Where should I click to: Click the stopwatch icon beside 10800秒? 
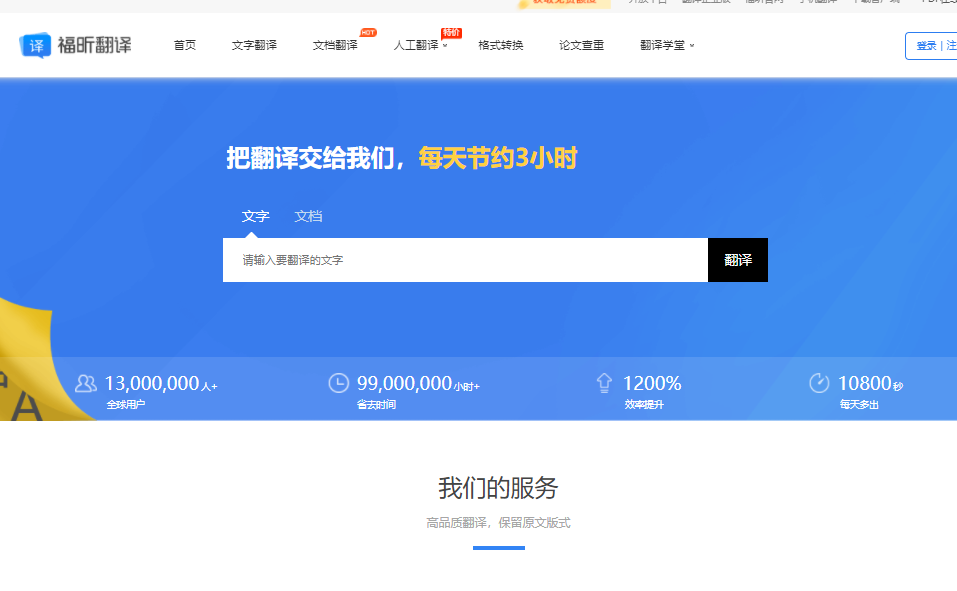pyautogui.click(x=820, y=381)
